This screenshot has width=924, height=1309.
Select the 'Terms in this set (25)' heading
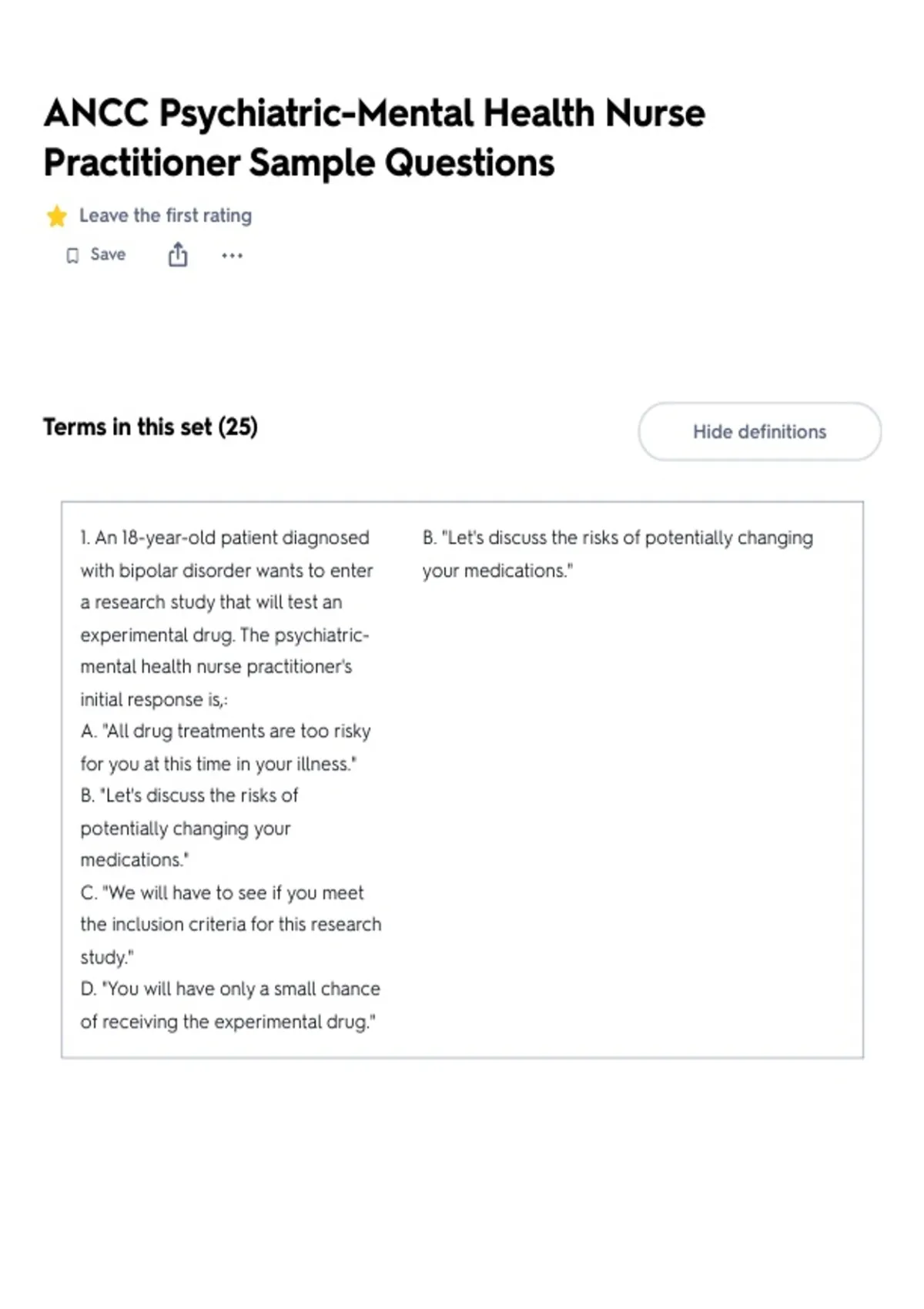point(150,427)
